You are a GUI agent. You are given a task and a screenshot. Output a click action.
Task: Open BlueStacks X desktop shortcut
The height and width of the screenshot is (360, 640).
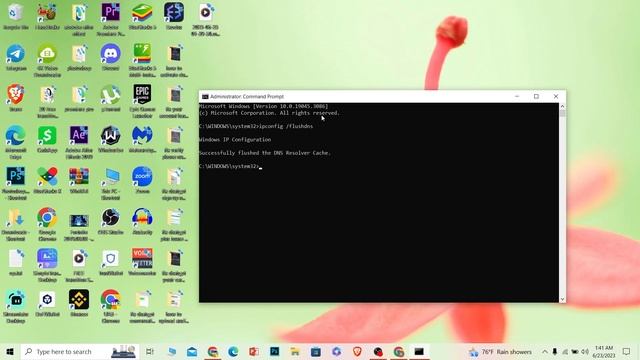click(x=47, y=180)
